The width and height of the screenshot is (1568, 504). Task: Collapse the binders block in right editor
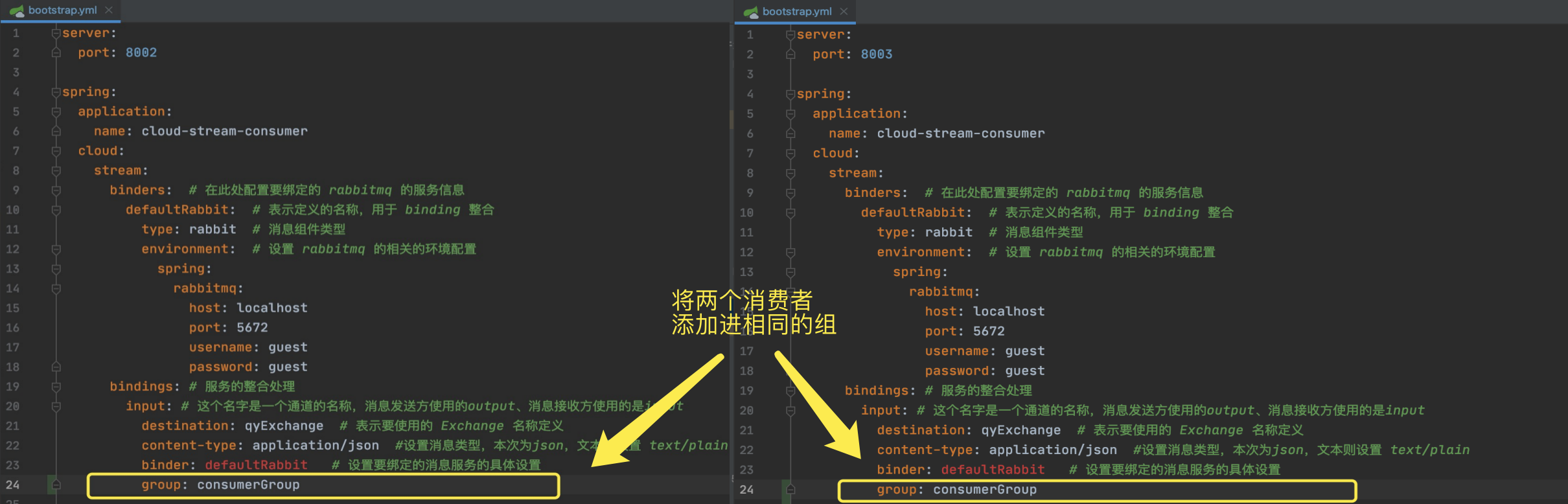790,193
